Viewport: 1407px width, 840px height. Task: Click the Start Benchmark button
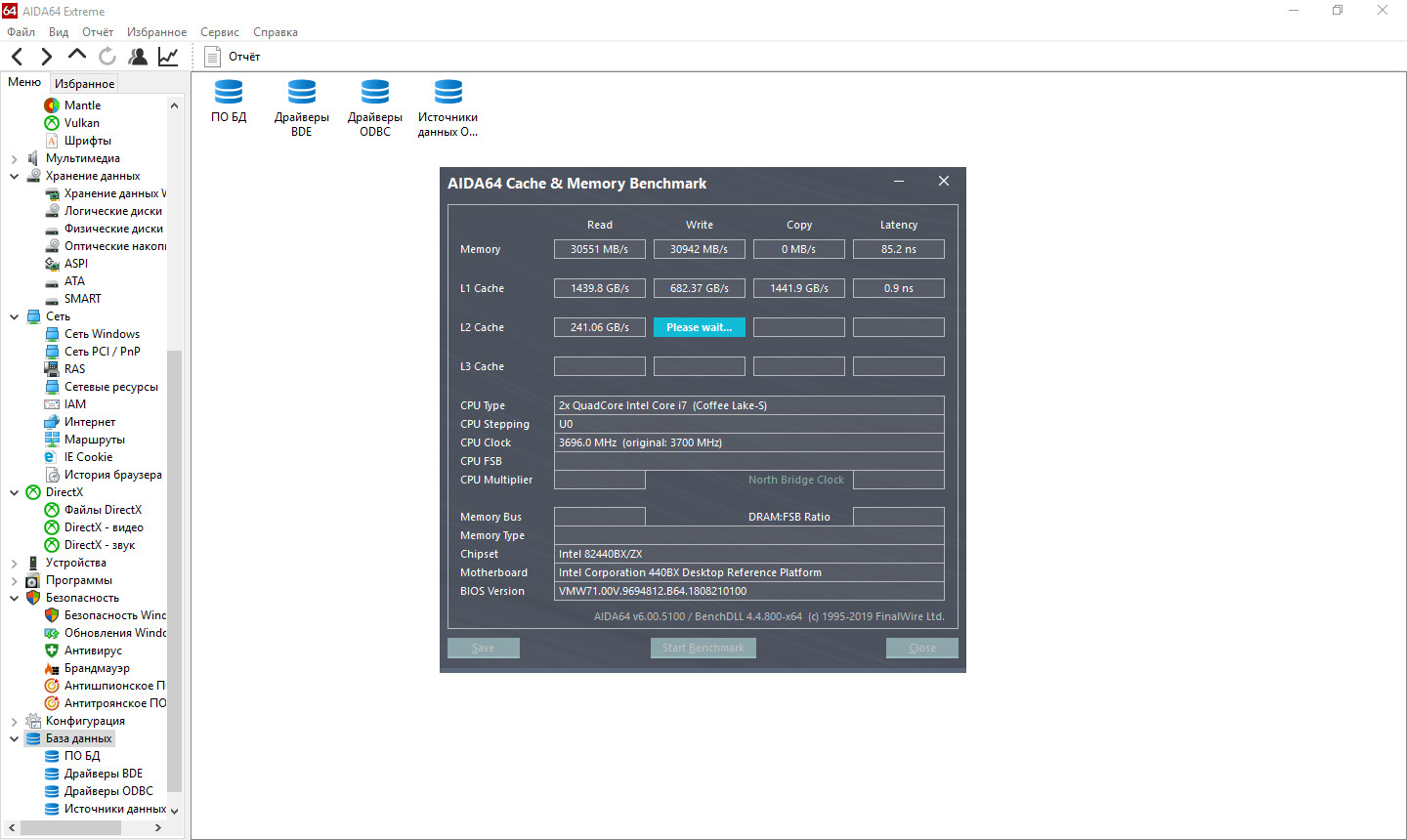pyautogui.click(x=703, y=648)
